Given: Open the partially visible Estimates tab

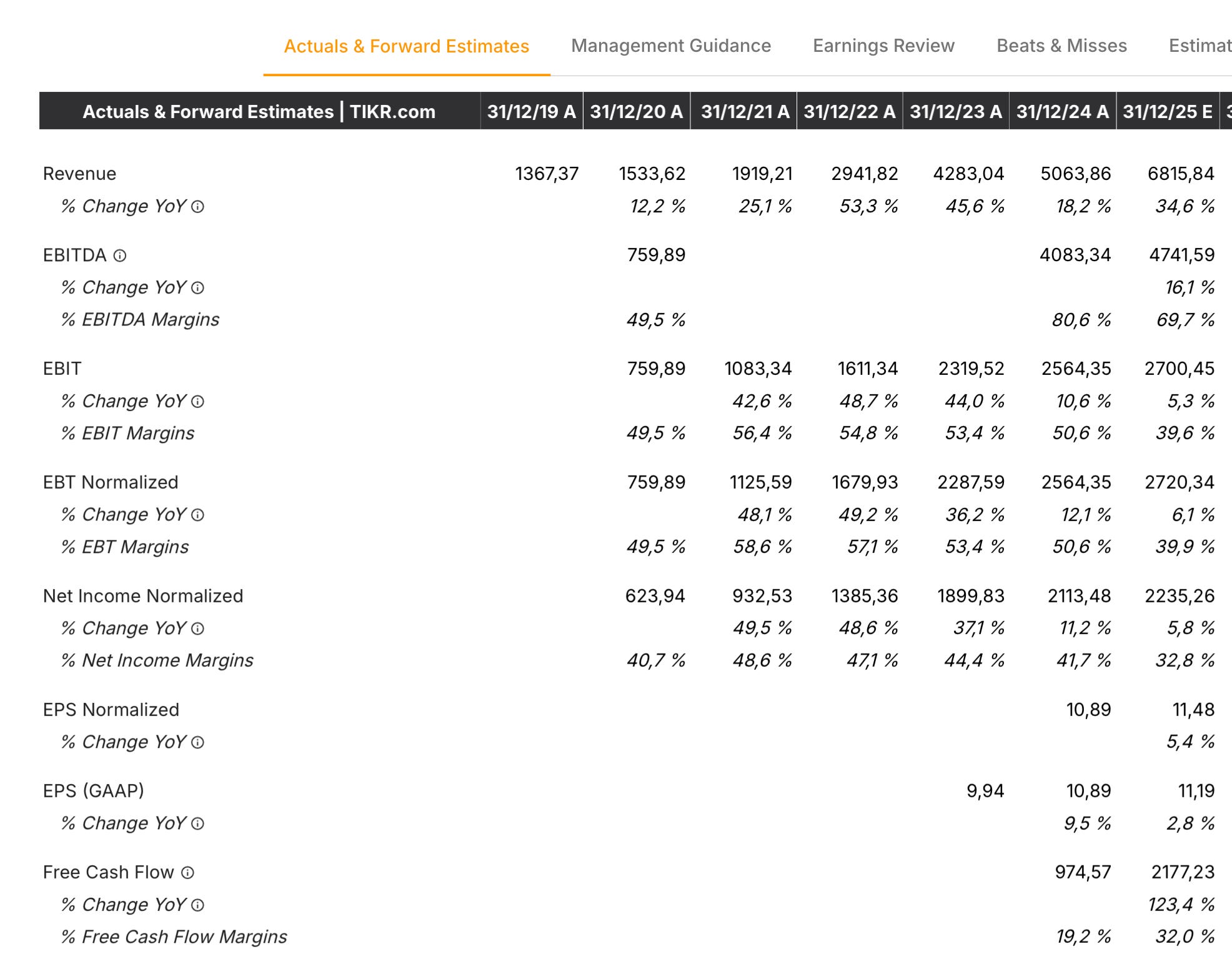Looking at the screenshot, I should pos(1200,46).
